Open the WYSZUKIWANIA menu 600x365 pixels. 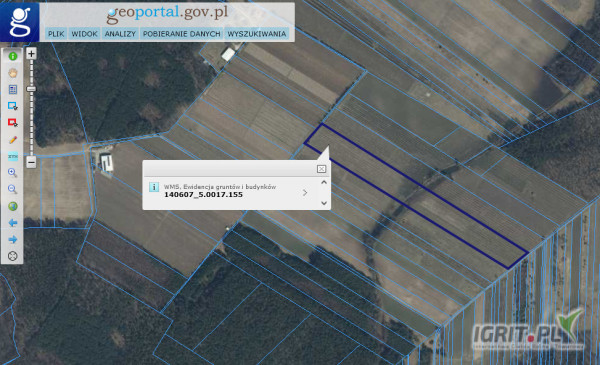coord(257,34)
